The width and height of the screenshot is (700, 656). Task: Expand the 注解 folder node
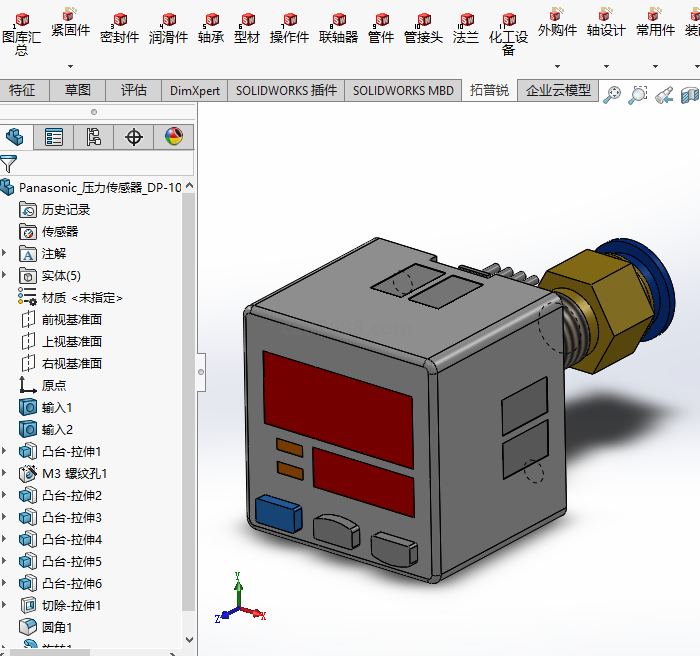(5, 254)
